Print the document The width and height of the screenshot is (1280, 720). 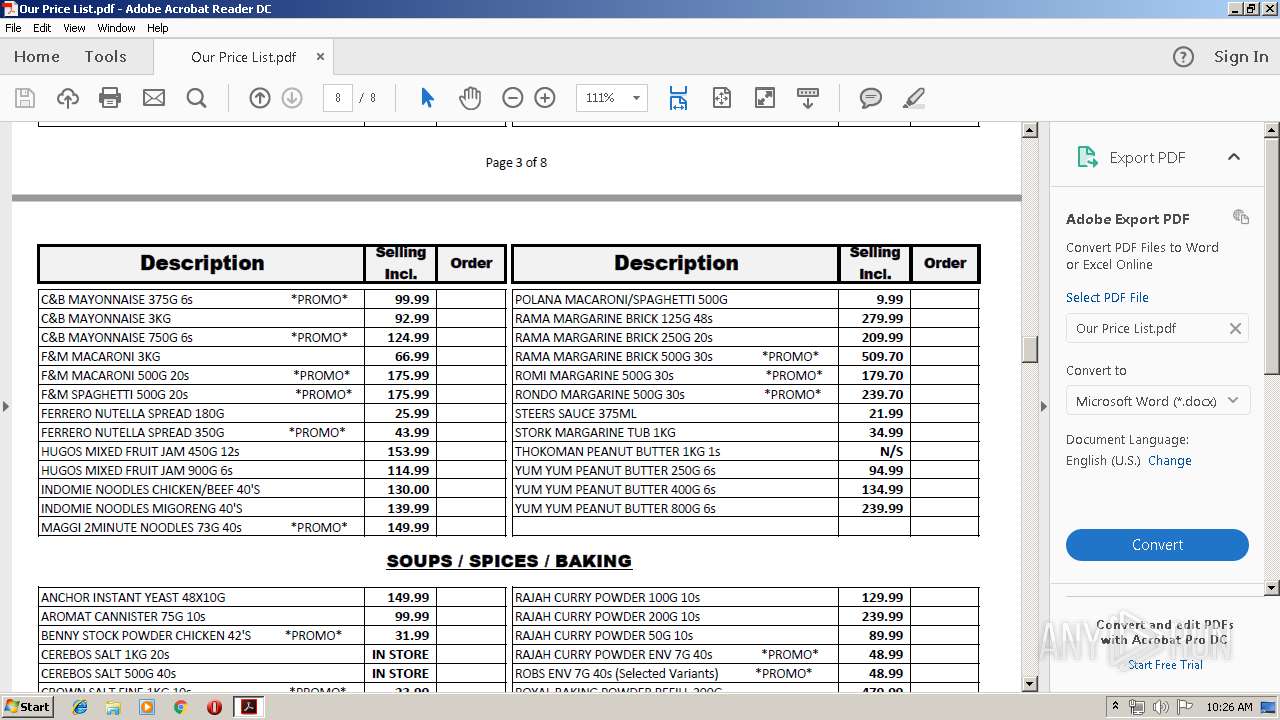pos(110,98)
